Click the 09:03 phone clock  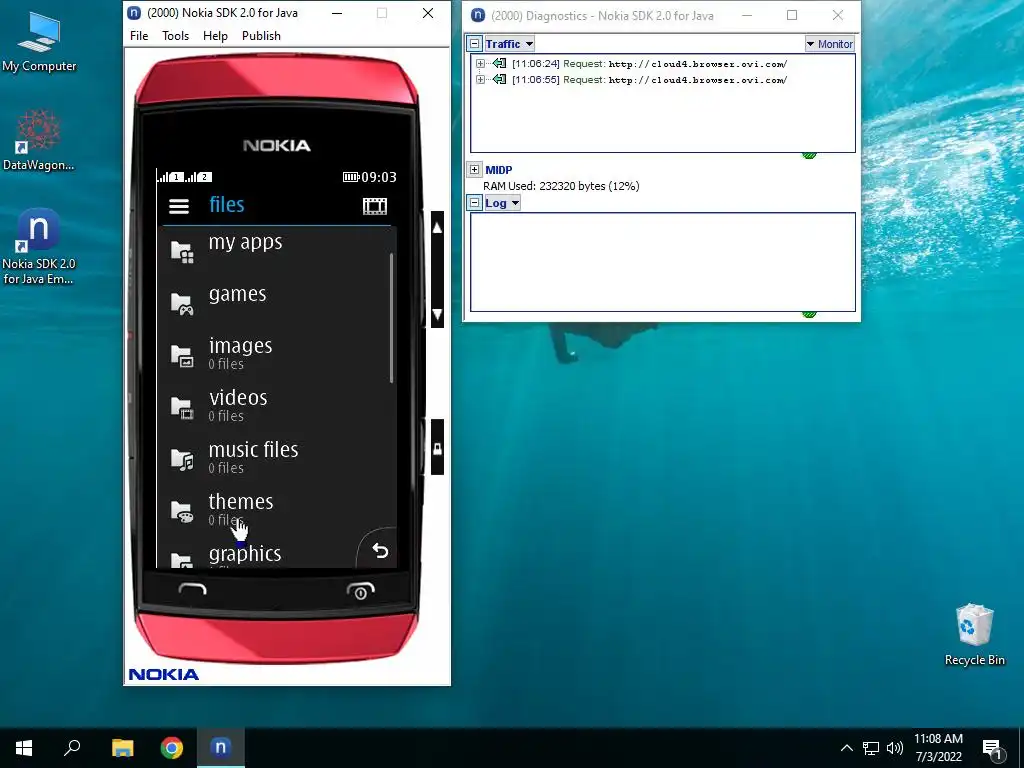379,177
